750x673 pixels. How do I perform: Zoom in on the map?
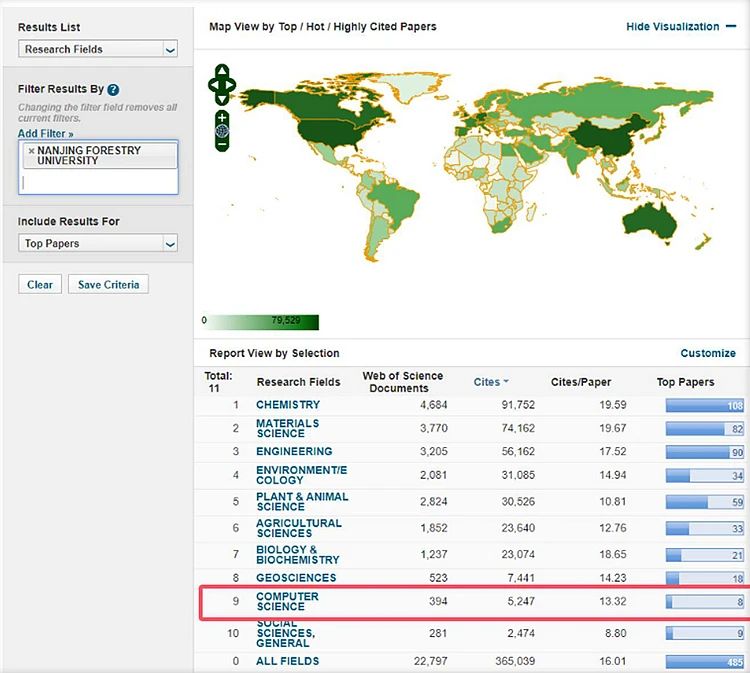pyautogui.click(x=222, y=117)
